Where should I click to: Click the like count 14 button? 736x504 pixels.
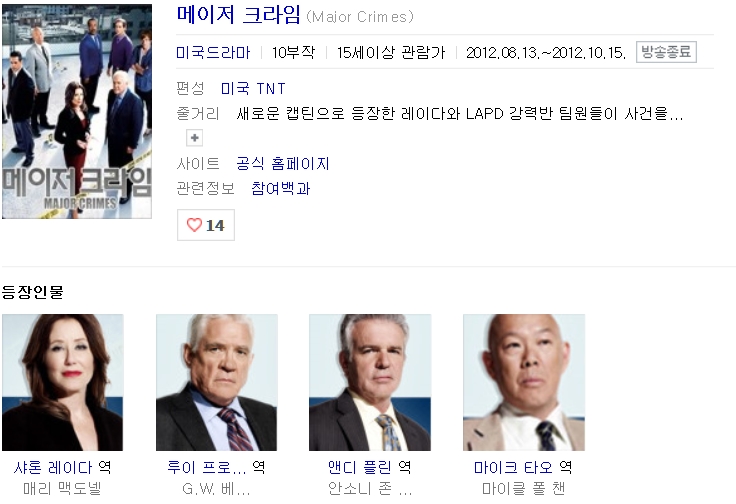206,225
